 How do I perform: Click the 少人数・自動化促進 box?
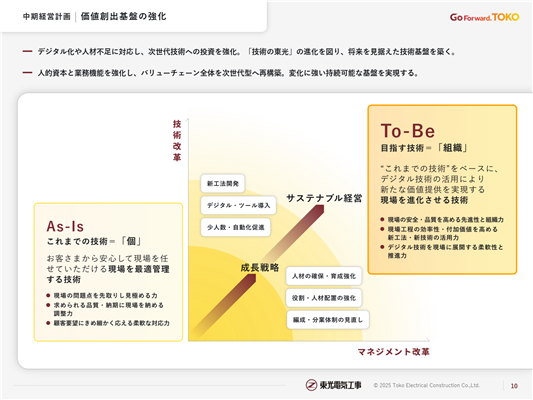[x=236, y=227]
